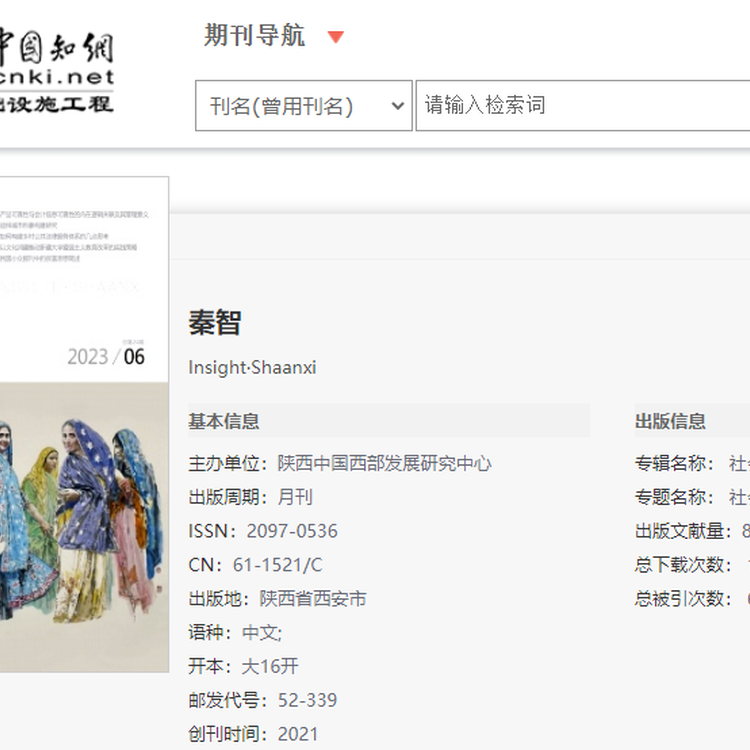Select founding year 2021
Screen dimensions: 750x750
coord(298,734)
